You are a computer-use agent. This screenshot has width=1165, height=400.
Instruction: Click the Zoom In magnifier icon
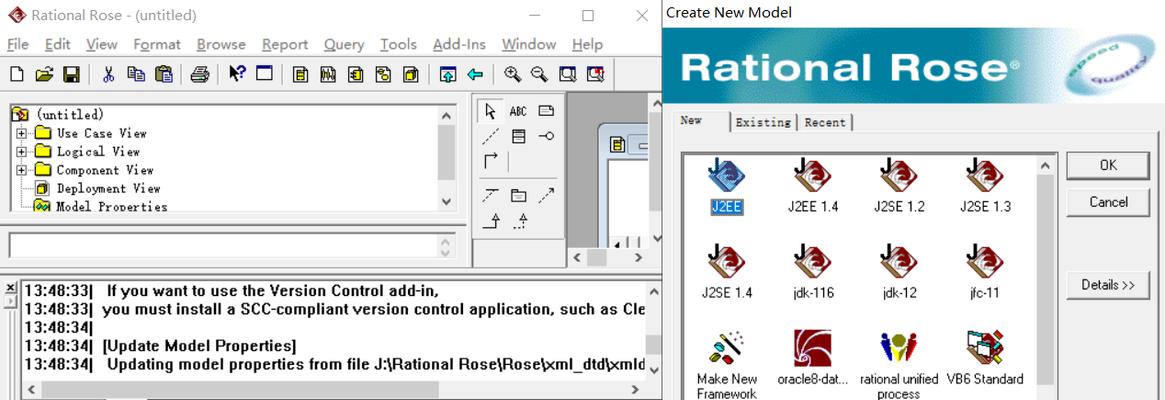point(512,74)
